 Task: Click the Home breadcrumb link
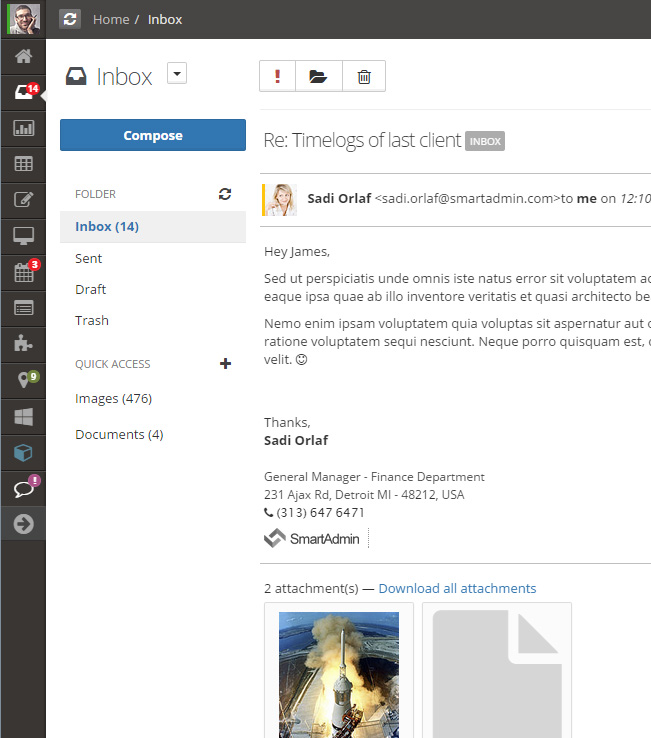110,19
